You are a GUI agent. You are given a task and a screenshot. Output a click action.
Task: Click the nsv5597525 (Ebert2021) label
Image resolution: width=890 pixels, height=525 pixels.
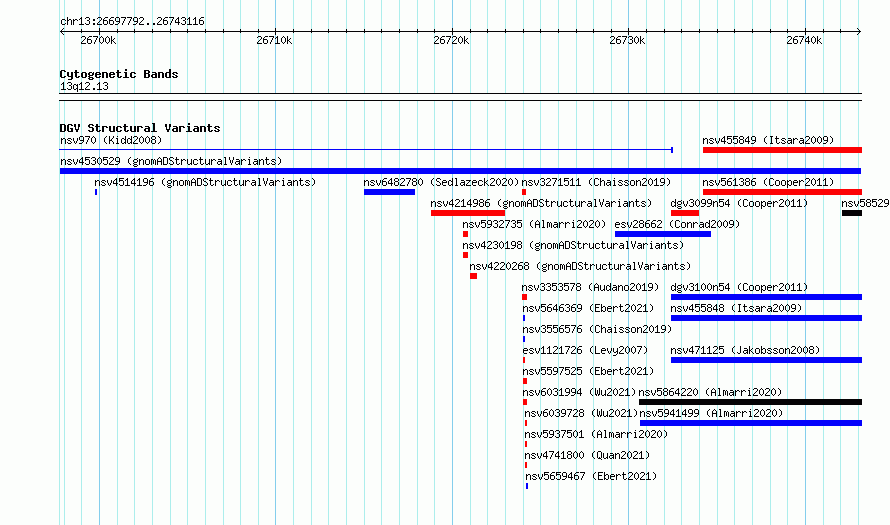pyautogui.click(x=588, y=371)
